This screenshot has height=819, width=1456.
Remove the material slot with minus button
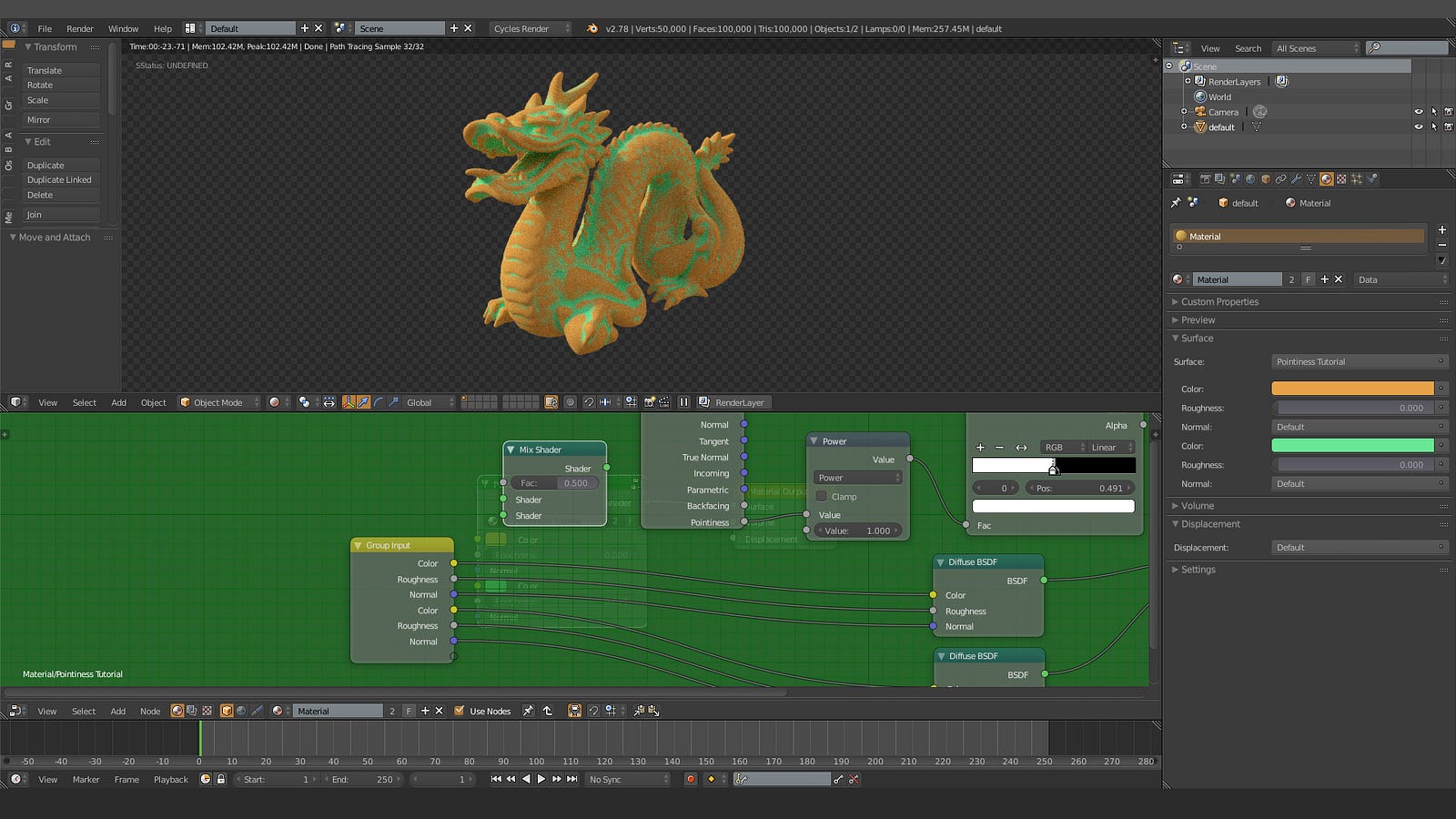pyautogui.click(x=1442, y=245)
